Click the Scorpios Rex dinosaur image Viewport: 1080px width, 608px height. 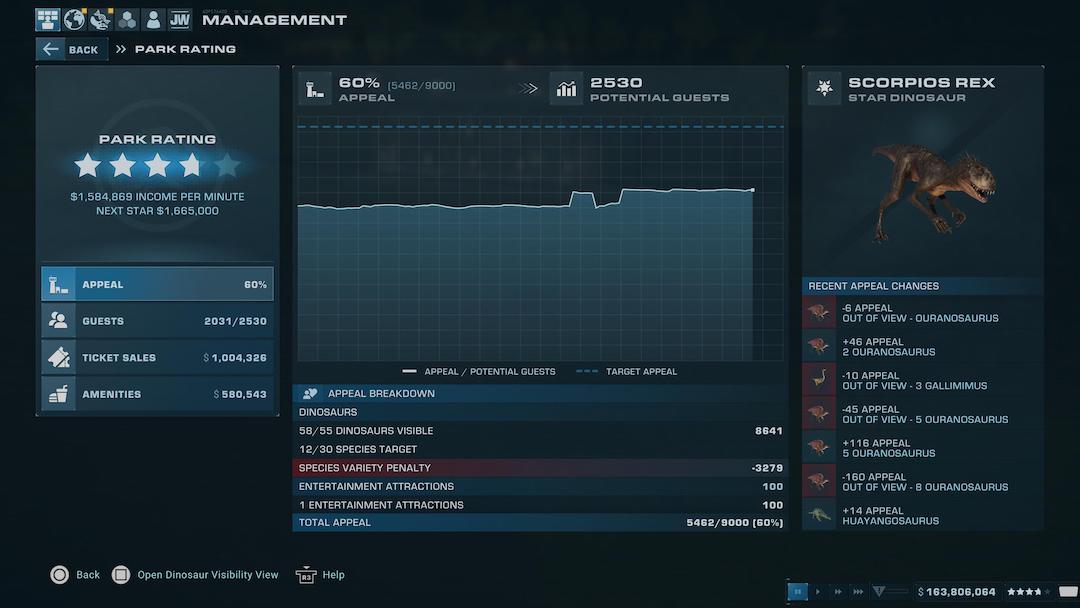pyautogui.click(x=933, y=191)
